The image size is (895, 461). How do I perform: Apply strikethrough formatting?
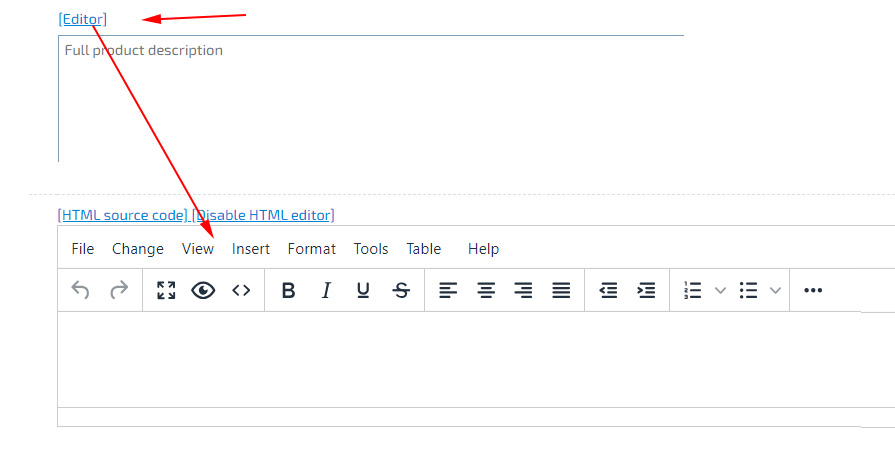pyautogui.click(x=401, y=290)
